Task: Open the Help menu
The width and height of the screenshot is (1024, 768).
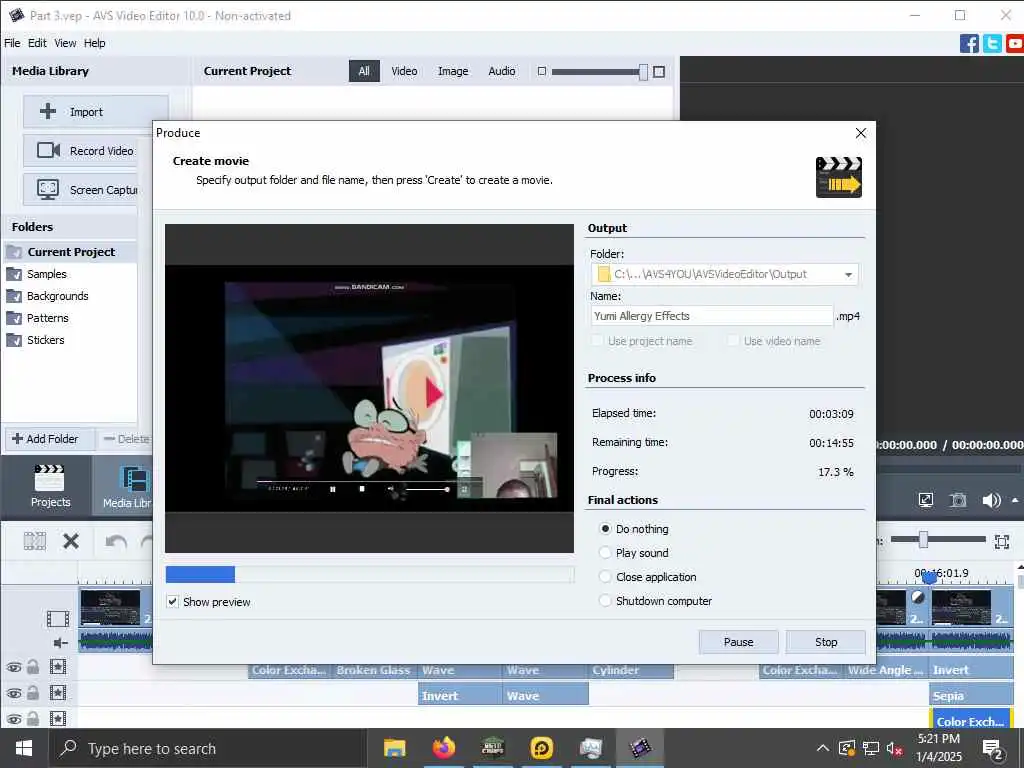Action: pyautogui.click(x=95, y=43)
